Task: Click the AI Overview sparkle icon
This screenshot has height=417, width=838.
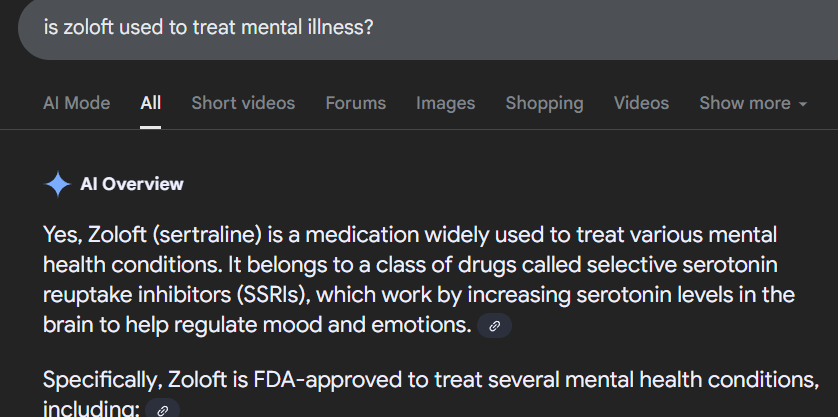Action: [58, 184]
